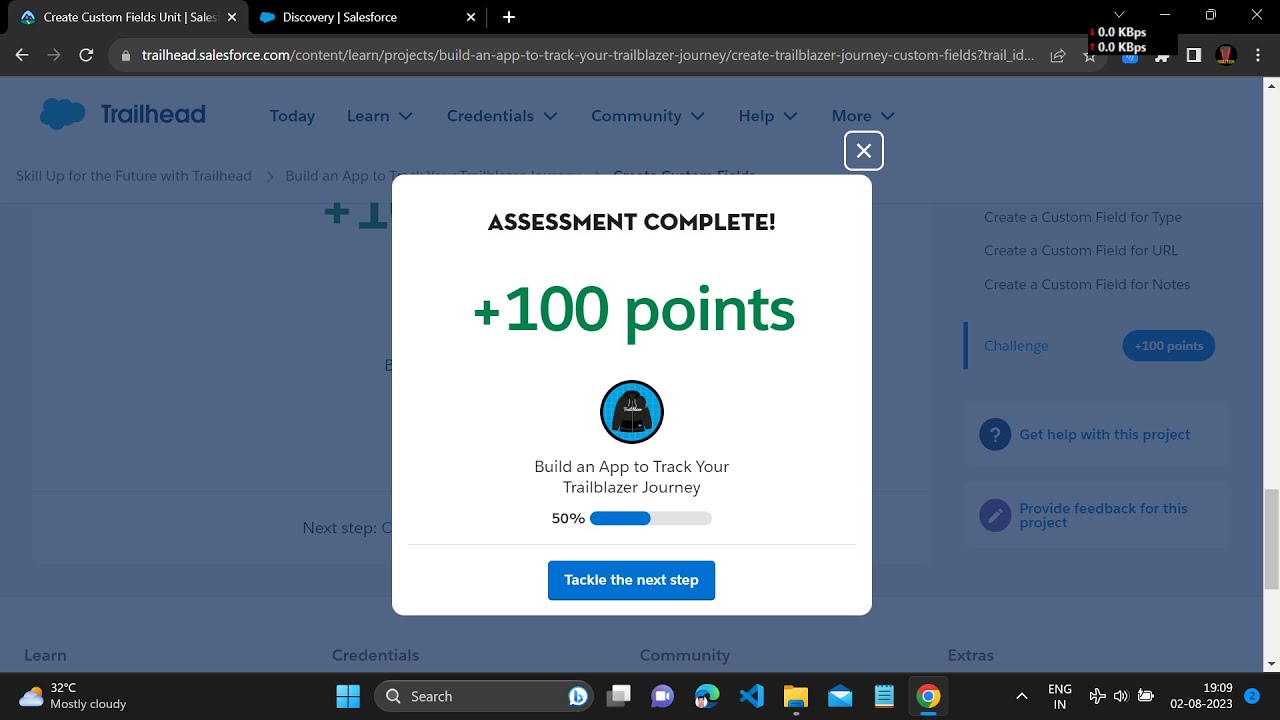Expand the Credentials dropdown
1280x720 pixels.
pos(502,116)
